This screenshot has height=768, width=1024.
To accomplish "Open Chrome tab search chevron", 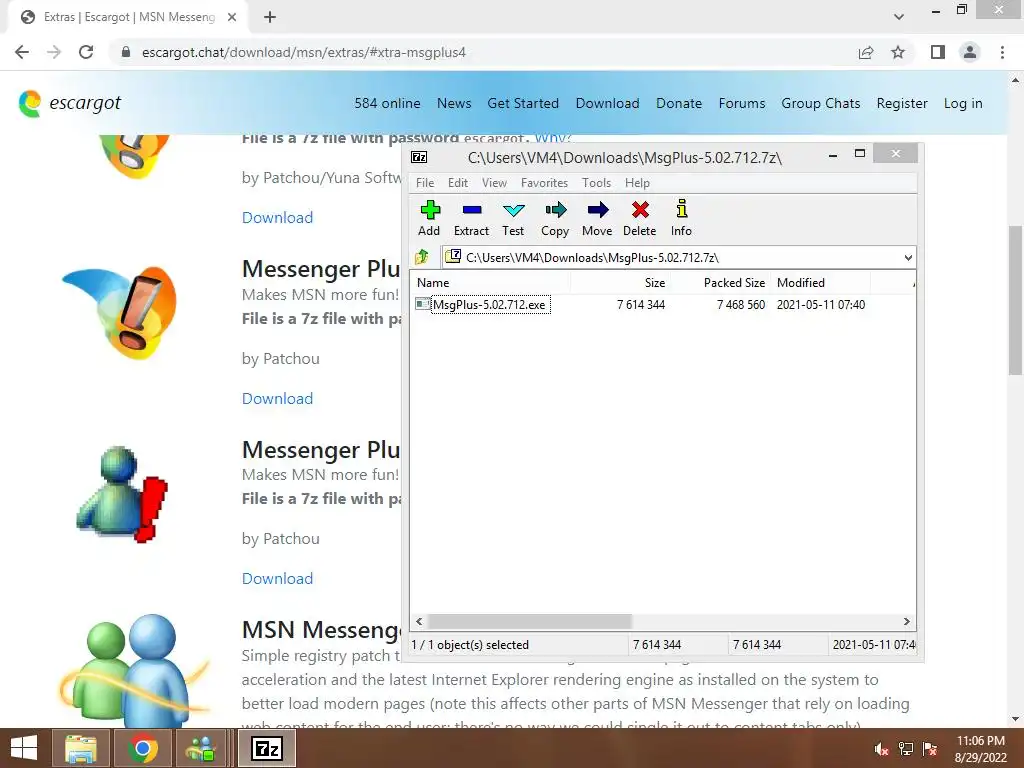I will click(x=899, y=17).
